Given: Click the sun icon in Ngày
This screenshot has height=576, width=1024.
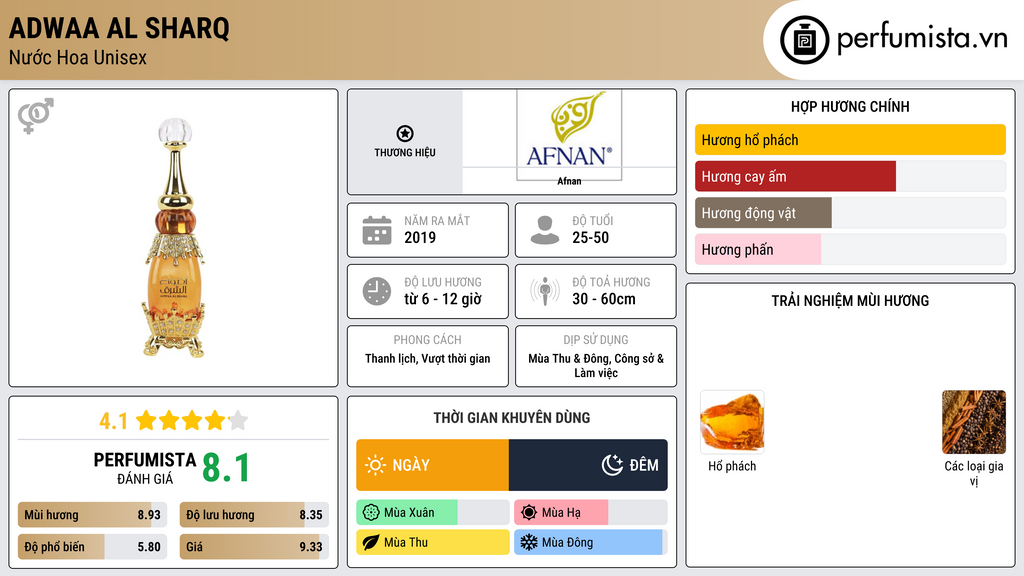Looking at the screenshot, I should [375, 465].
